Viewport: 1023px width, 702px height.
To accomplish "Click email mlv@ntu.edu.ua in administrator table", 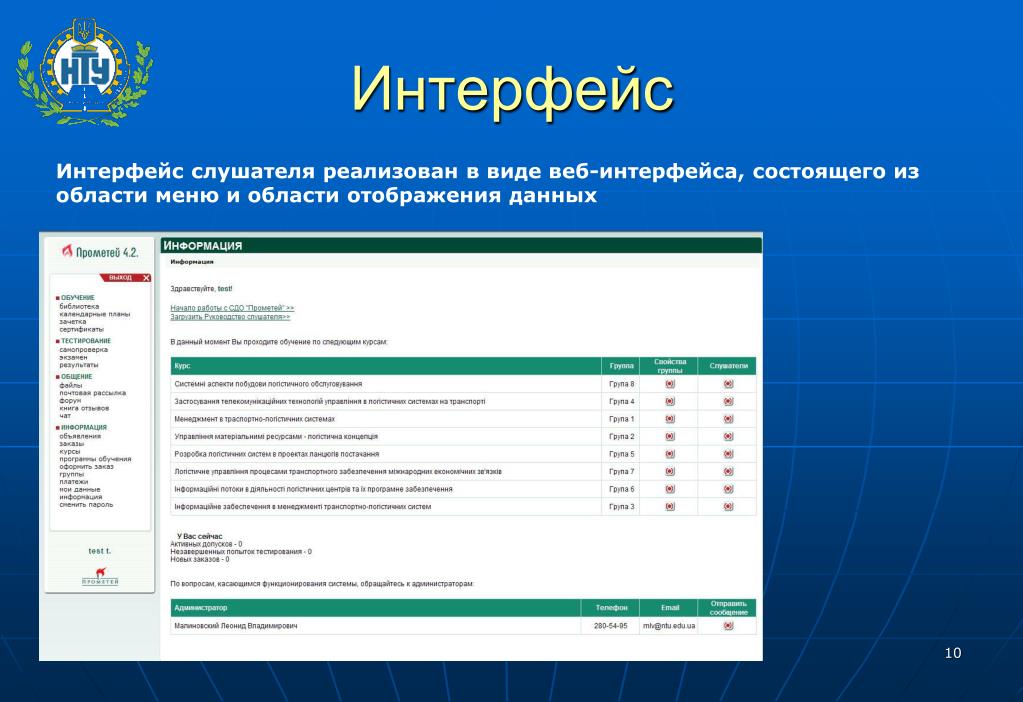I will [x=669, y=626].
